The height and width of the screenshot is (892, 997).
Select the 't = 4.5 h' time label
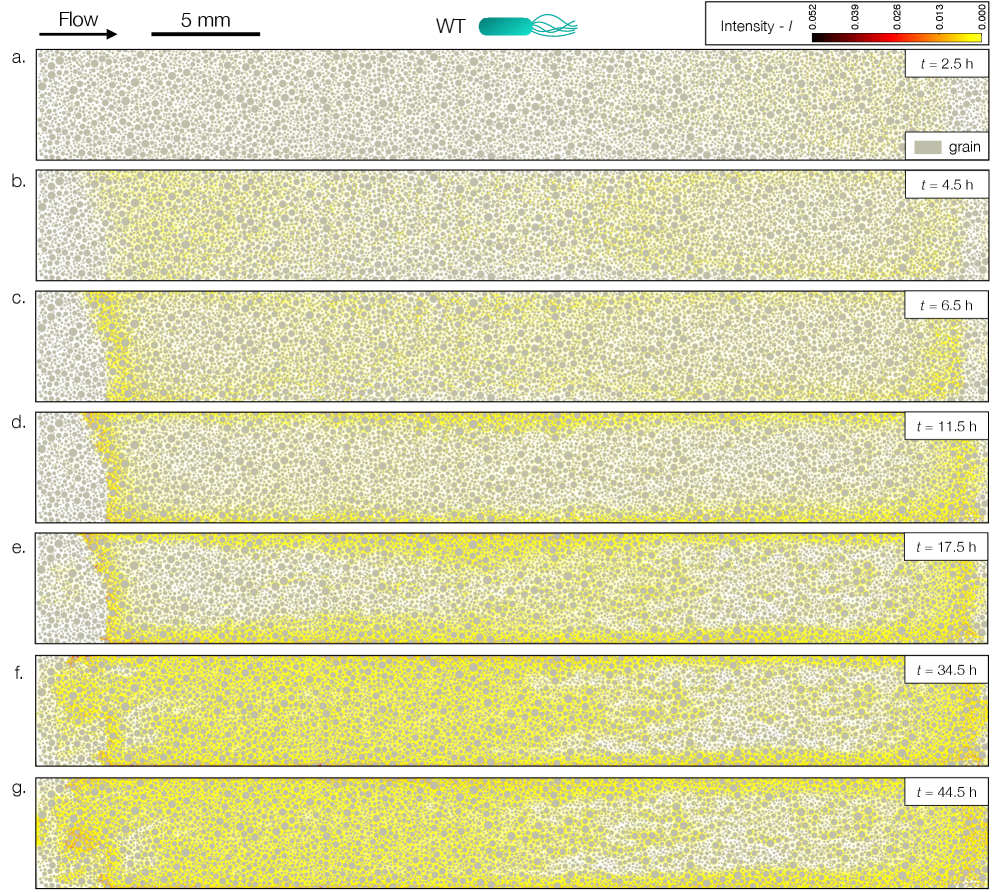pyautogui.click(x=945, y=184)
